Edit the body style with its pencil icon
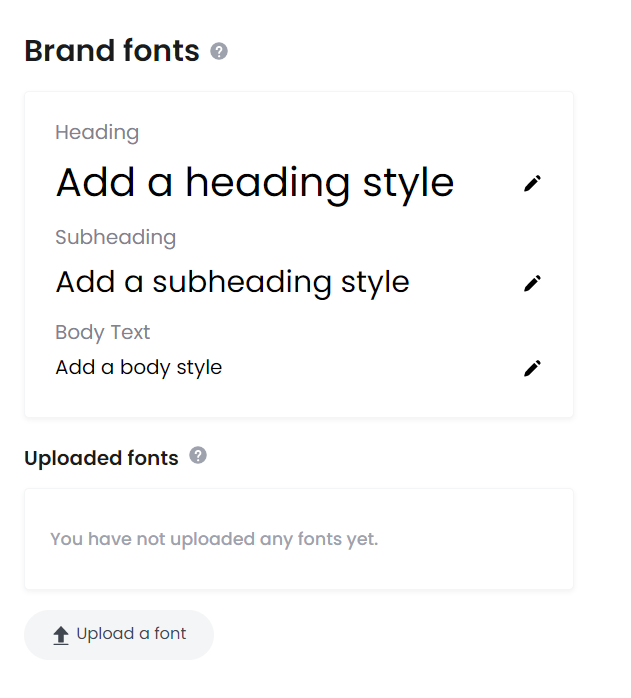 (532, 368)
